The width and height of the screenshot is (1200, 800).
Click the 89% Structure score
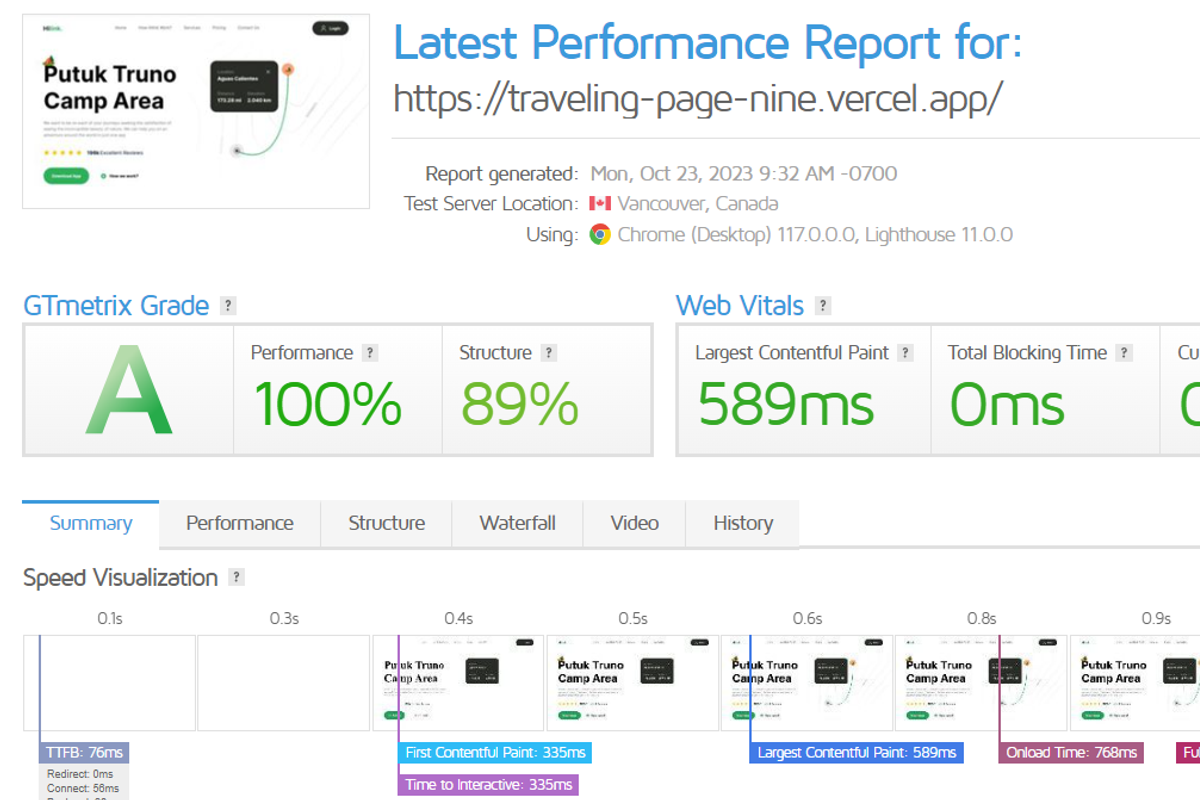pos(520,405)
